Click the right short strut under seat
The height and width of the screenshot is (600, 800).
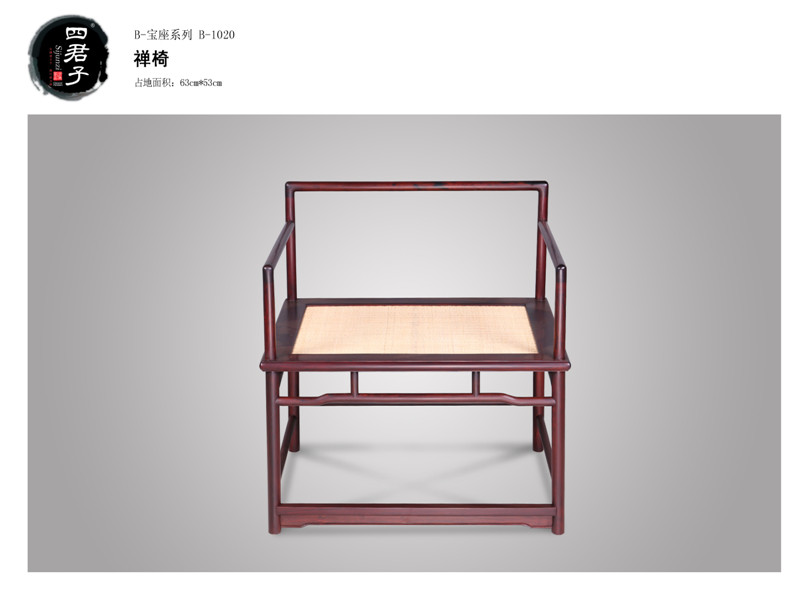tap(476, 383)
